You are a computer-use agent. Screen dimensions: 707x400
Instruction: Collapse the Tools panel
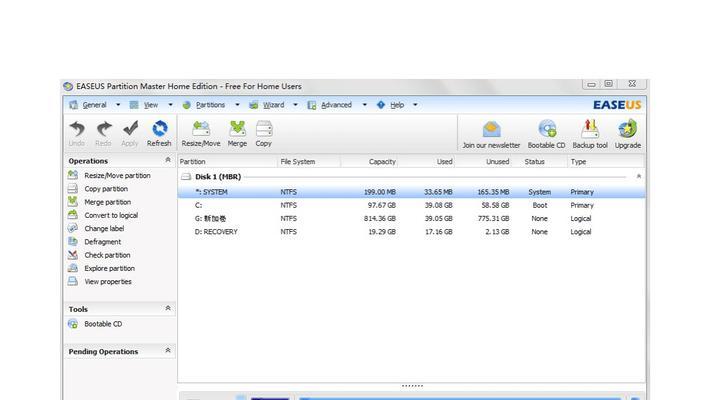pos(168,308)
